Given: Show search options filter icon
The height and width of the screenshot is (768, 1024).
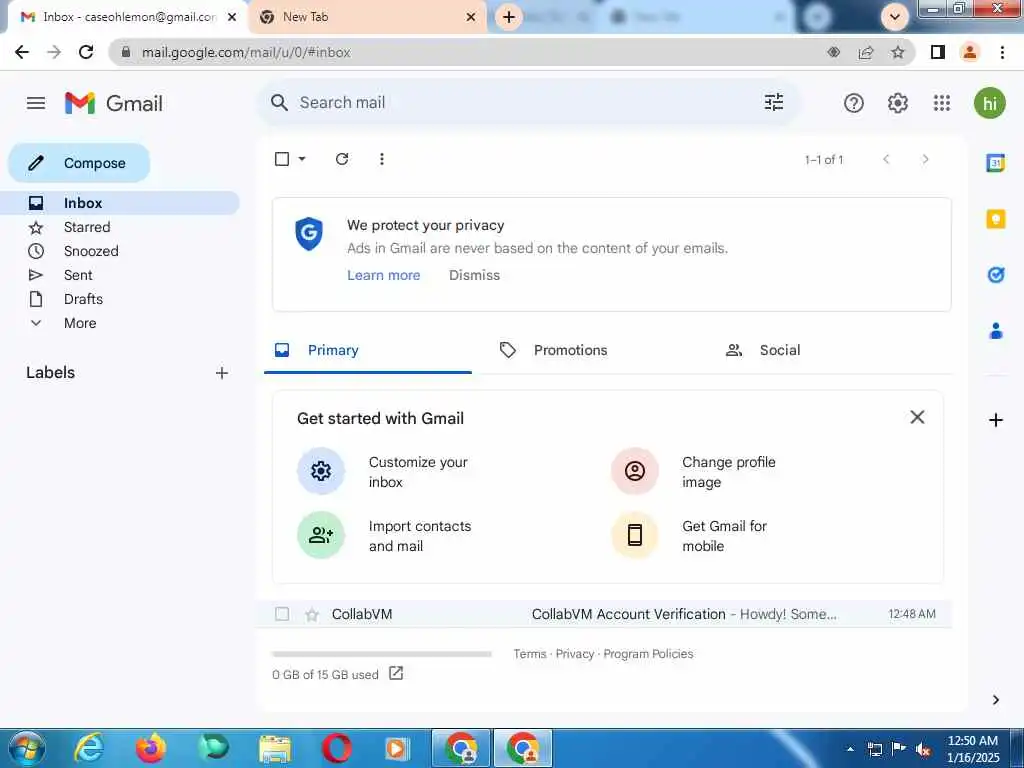Looking at the screenshot, I should coord(774,103).
